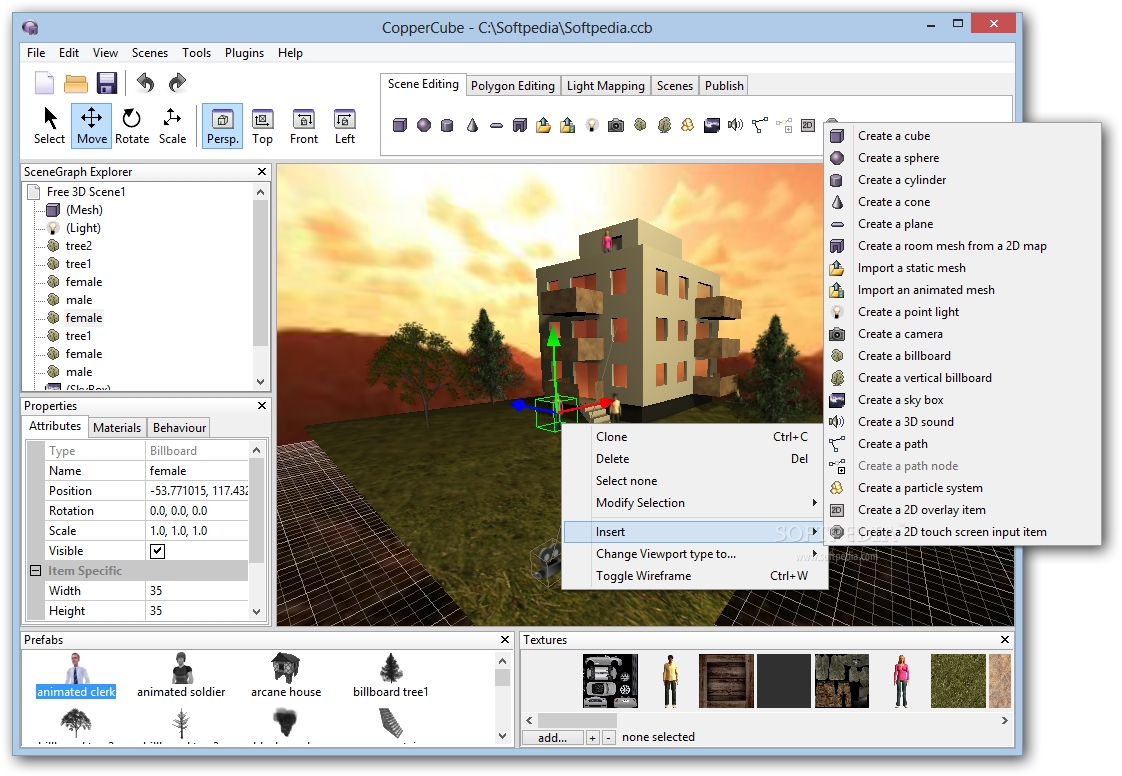Open the Tools menu
The width and height of the screenshot is (1122, 776).
(197, 53)
